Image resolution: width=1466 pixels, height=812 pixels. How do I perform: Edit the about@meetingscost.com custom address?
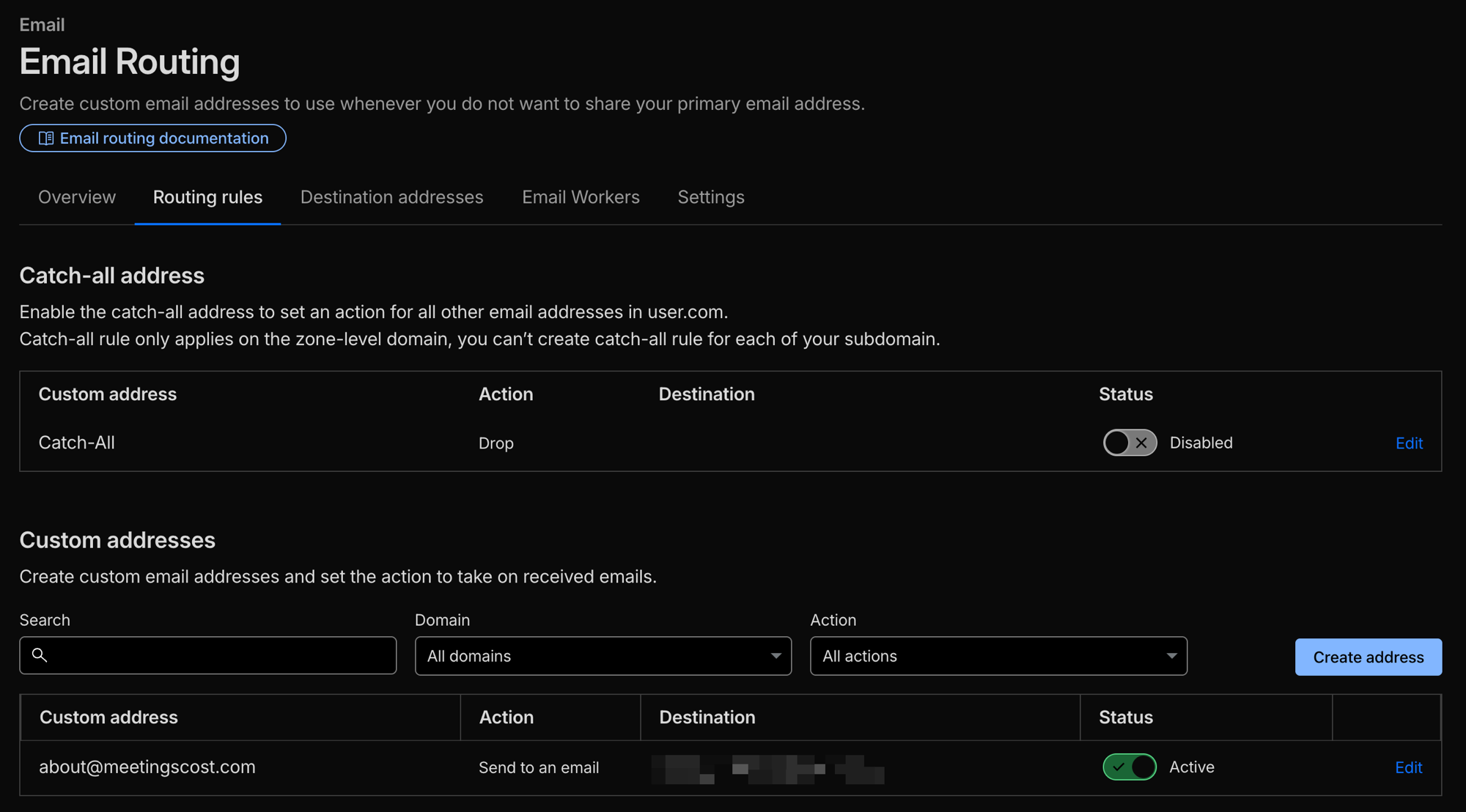point(1408,767)
